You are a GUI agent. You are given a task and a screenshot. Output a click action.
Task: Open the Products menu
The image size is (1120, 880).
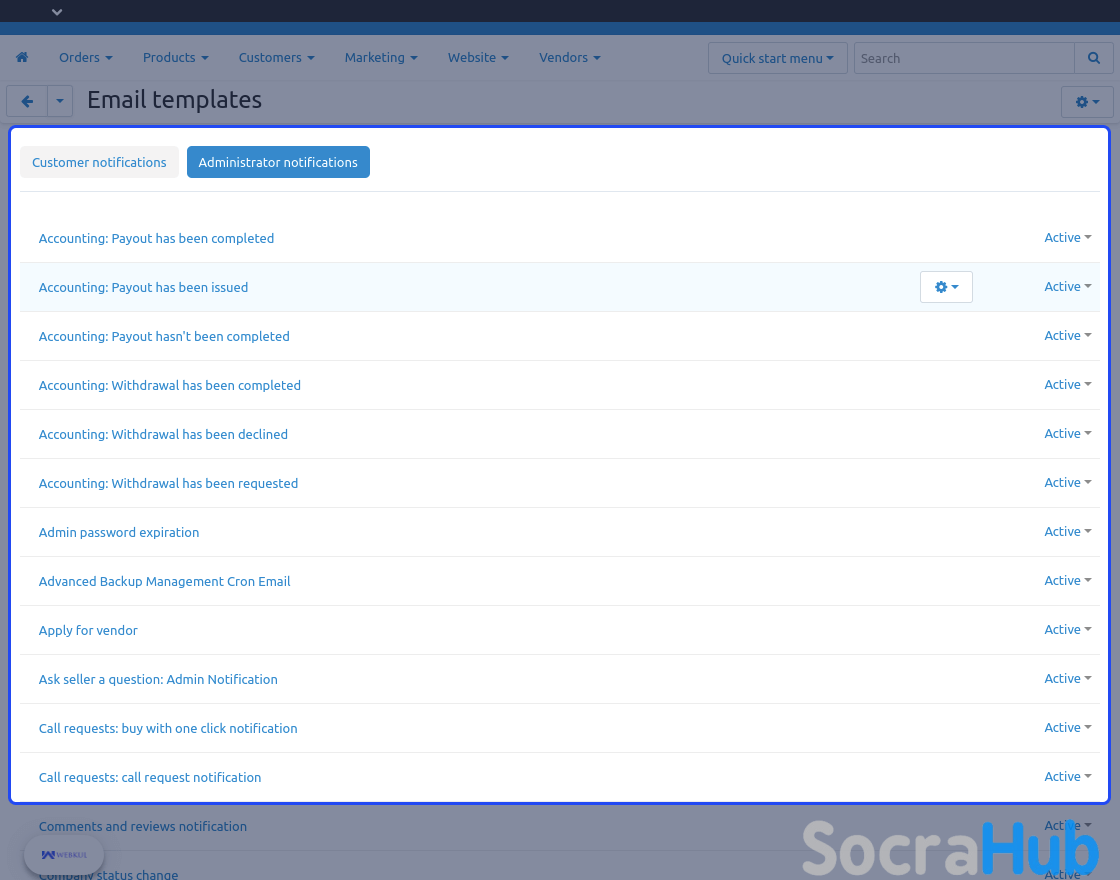176,57
